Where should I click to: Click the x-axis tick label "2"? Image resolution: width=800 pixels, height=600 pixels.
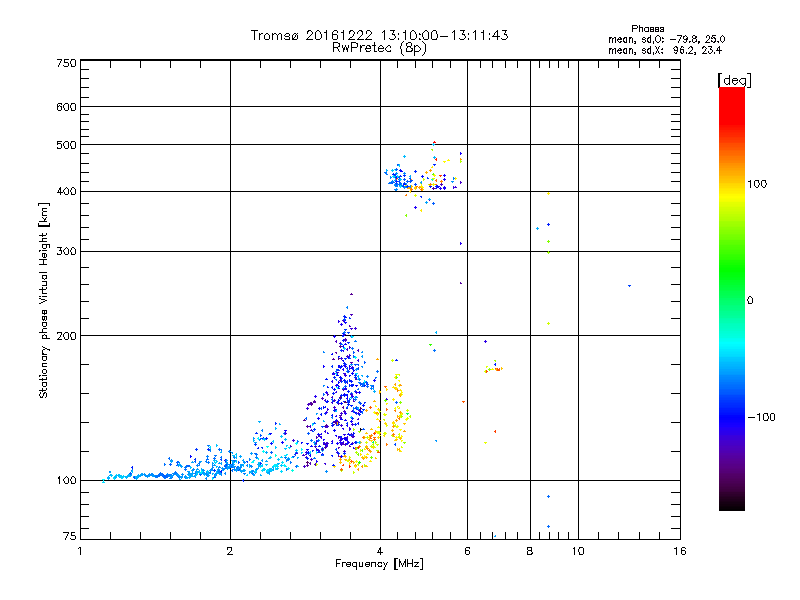(x=230, y=551)
